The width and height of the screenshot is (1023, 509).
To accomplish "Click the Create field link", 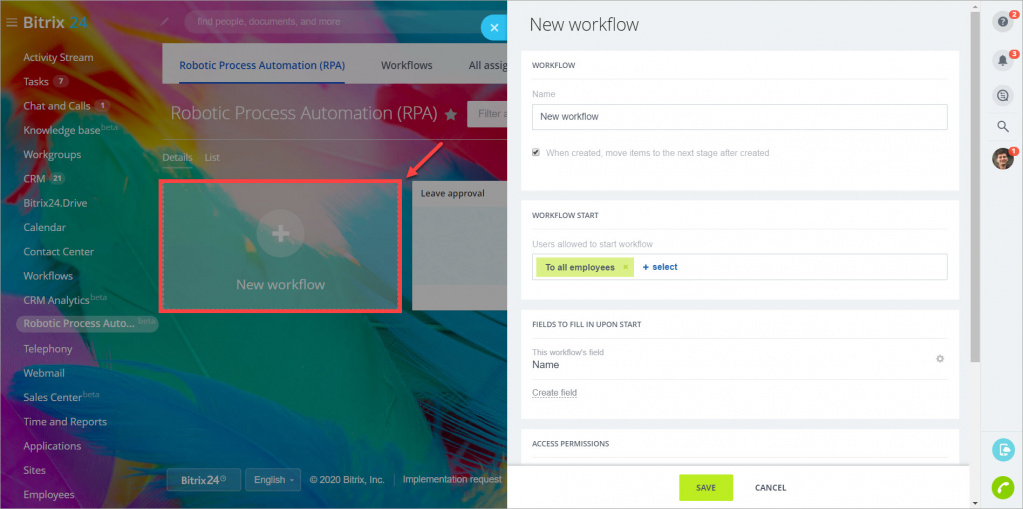I will pos(555,393).
